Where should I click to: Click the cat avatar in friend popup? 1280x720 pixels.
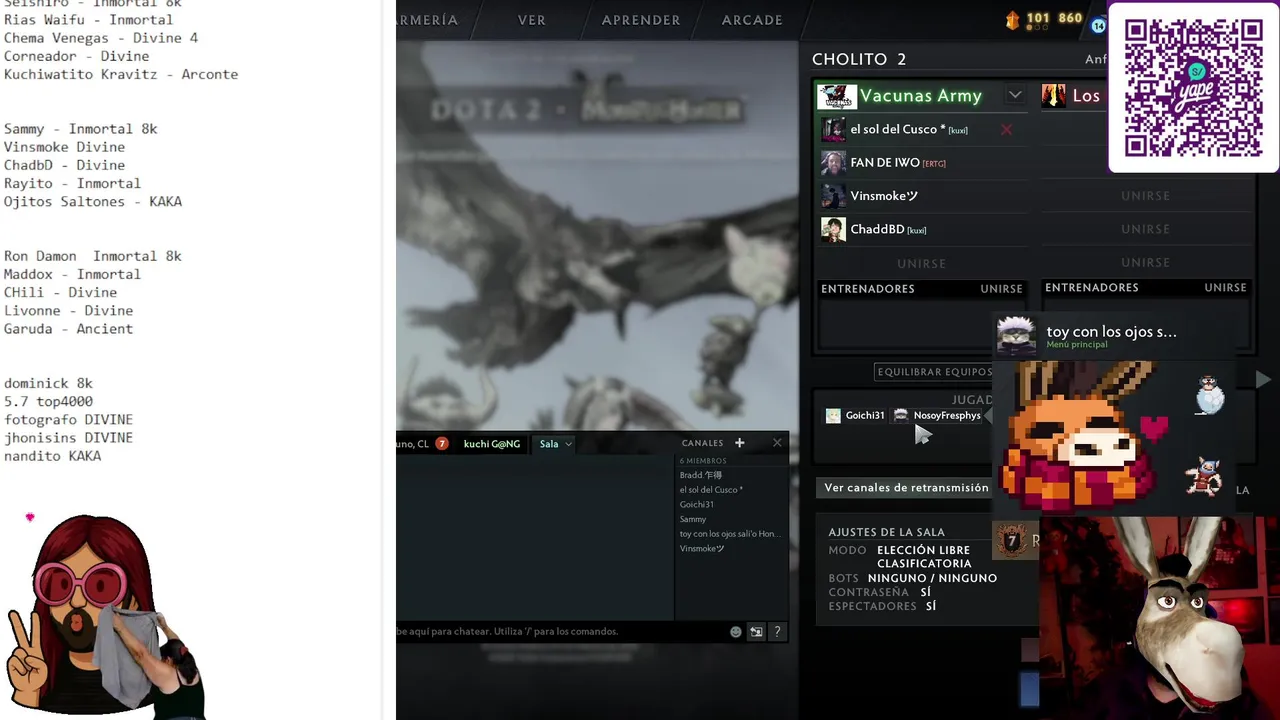[1017, 336]
